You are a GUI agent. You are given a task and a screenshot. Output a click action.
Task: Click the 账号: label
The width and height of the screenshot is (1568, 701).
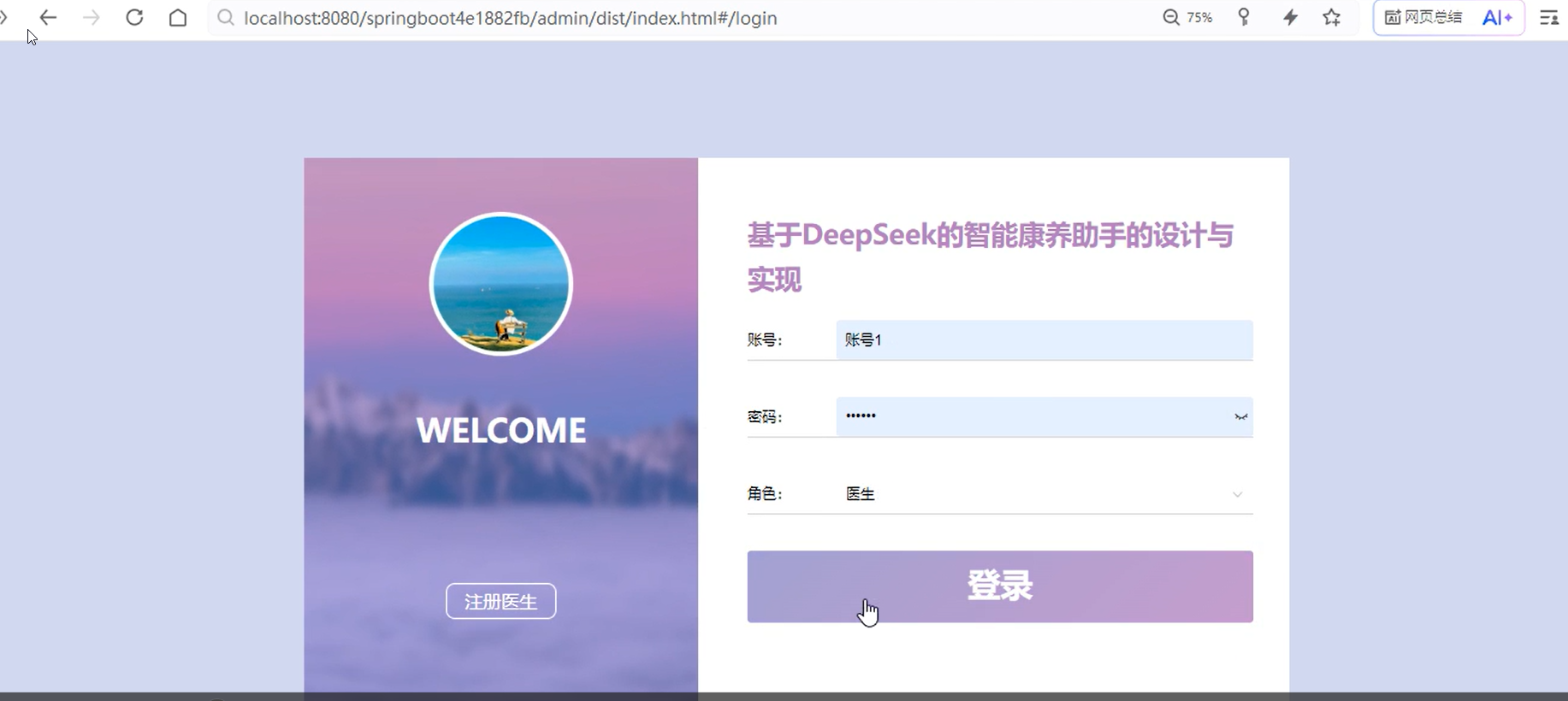765,340
